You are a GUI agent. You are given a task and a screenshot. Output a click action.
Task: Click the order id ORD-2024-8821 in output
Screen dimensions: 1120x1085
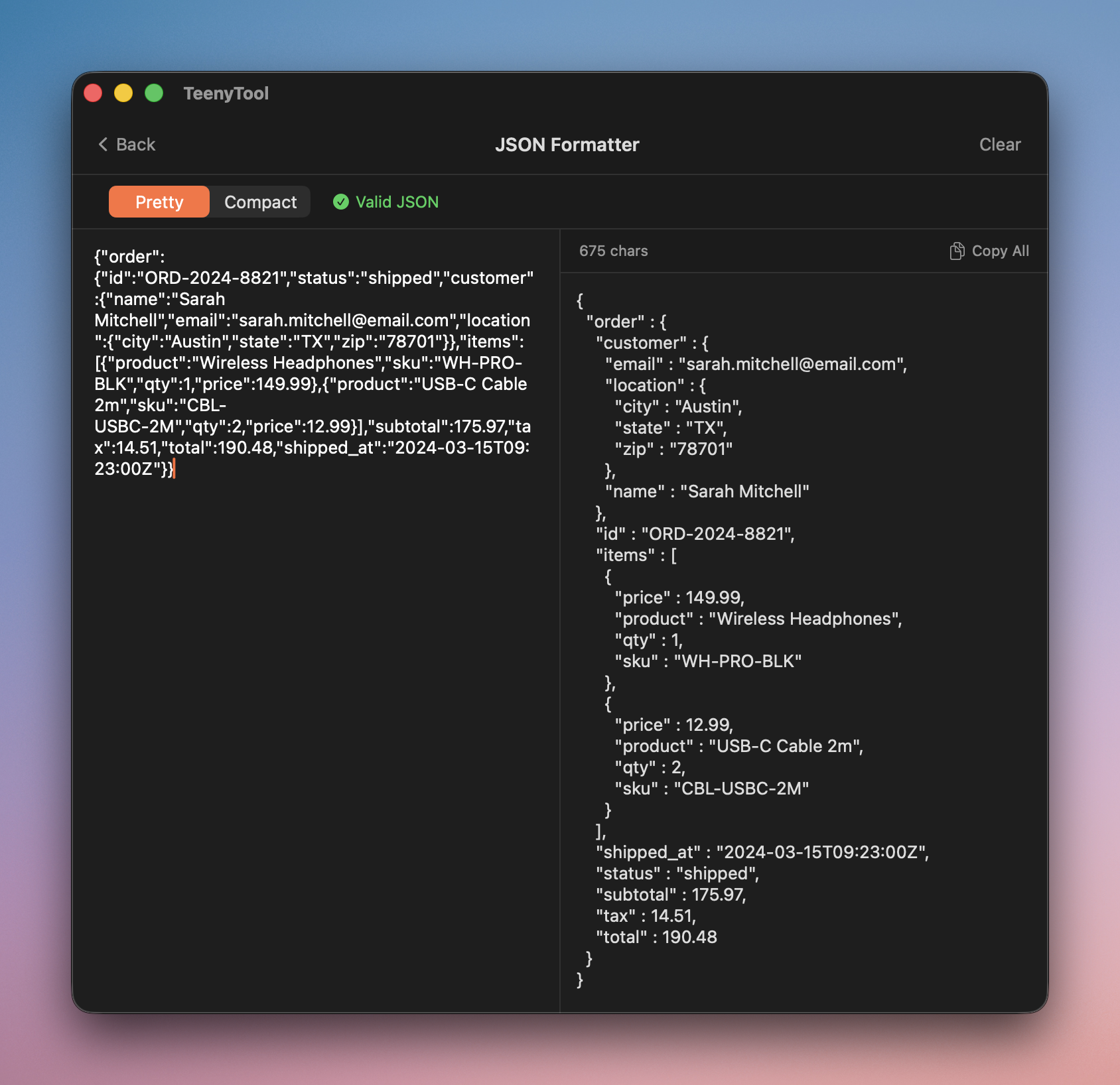[x=718, y=534]
